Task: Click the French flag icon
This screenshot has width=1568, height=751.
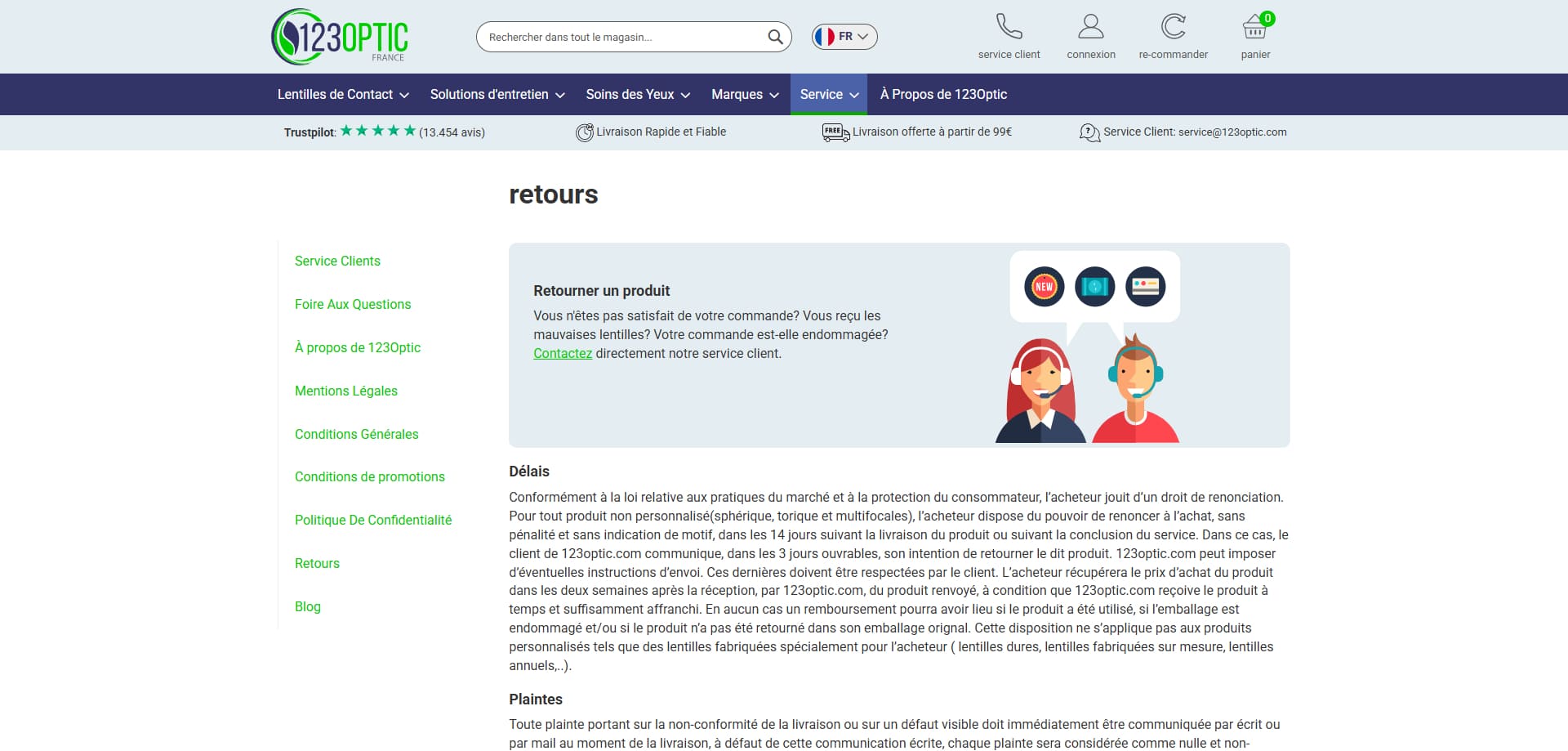Action: tap(825, 37)
